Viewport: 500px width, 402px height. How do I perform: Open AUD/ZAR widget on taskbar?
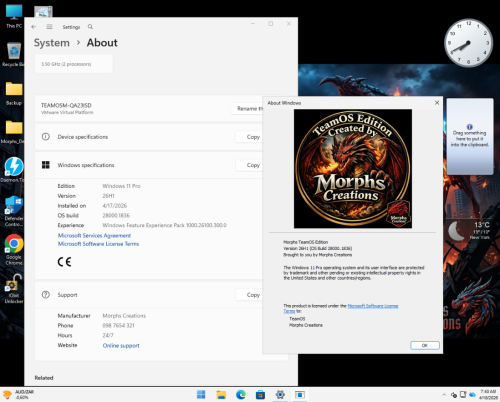click(18, 395)
